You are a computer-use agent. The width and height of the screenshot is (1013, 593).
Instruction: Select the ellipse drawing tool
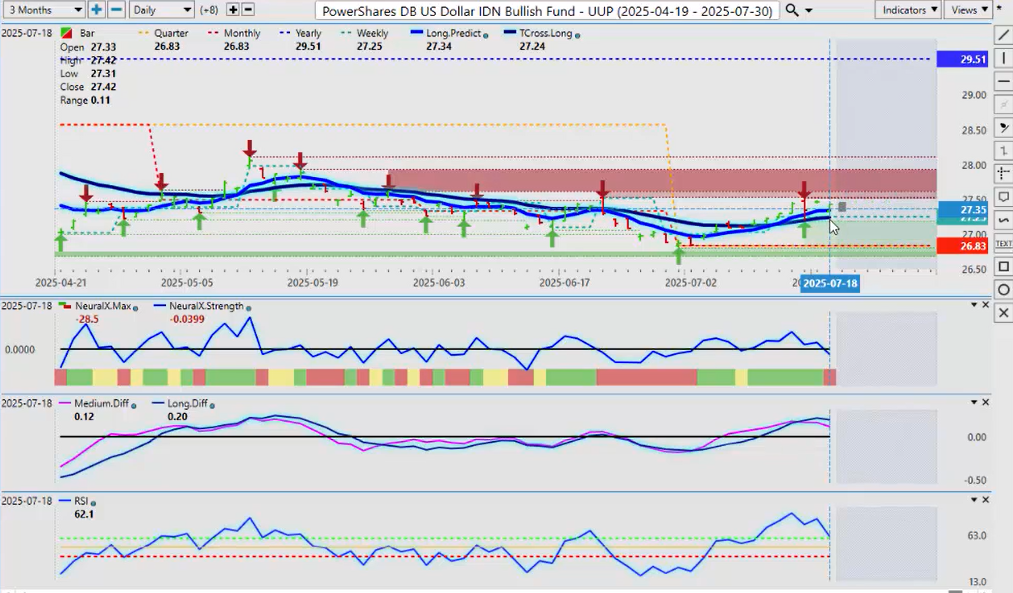coord(1003,290)
